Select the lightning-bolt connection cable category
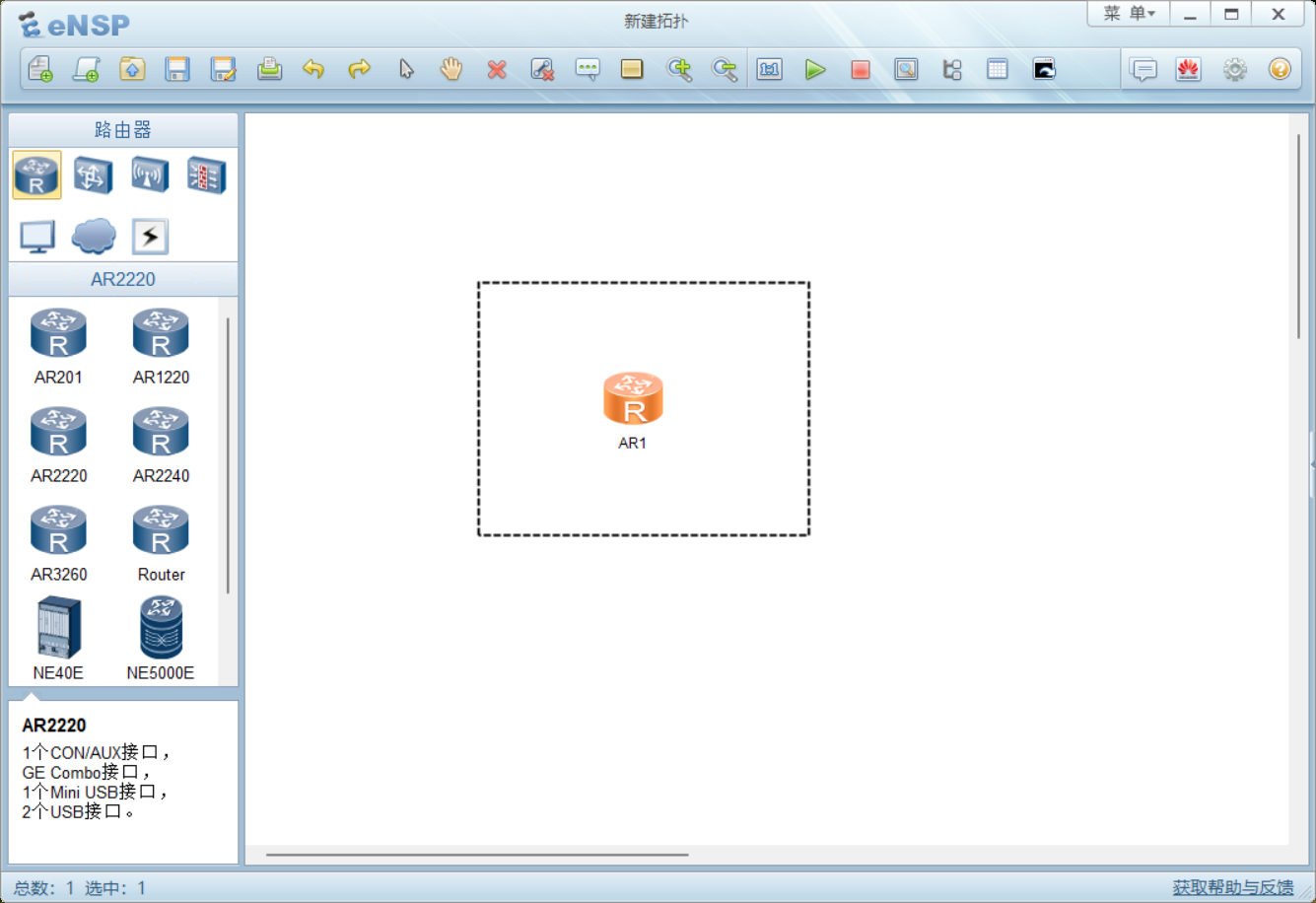 (x=150, y=237)
